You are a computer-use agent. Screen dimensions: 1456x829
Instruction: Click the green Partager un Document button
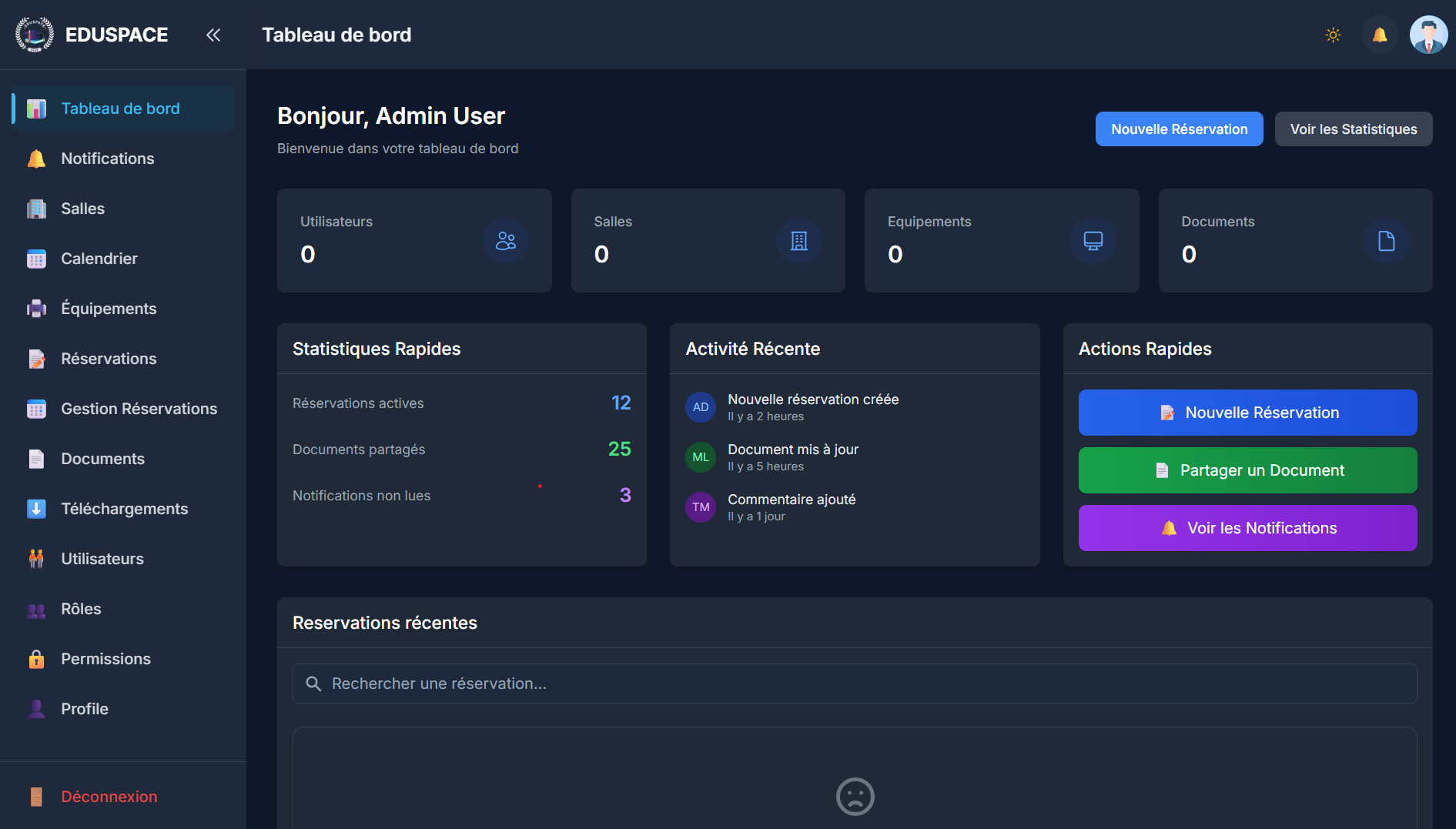(x=1247, y=470)
